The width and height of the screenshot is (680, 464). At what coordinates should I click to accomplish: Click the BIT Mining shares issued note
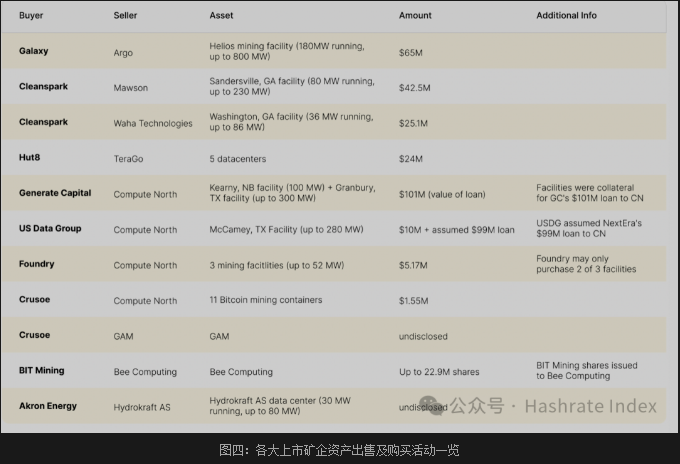[x=587, y=371]
